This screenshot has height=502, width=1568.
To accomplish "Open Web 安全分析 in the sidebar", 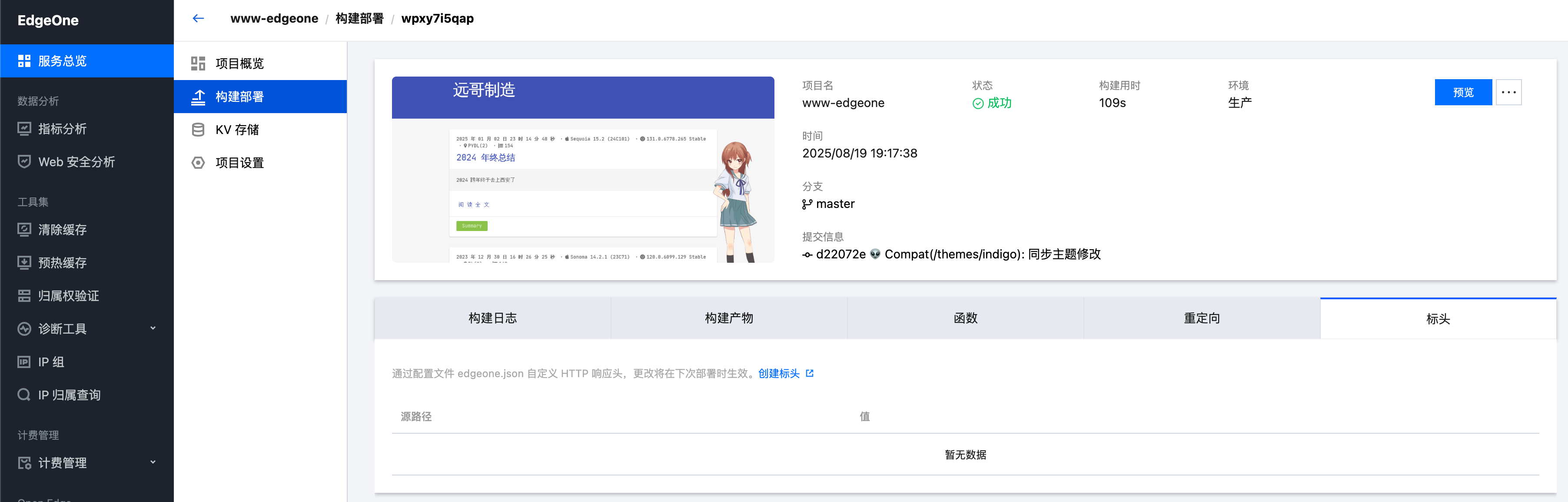I will click(76, 161).
